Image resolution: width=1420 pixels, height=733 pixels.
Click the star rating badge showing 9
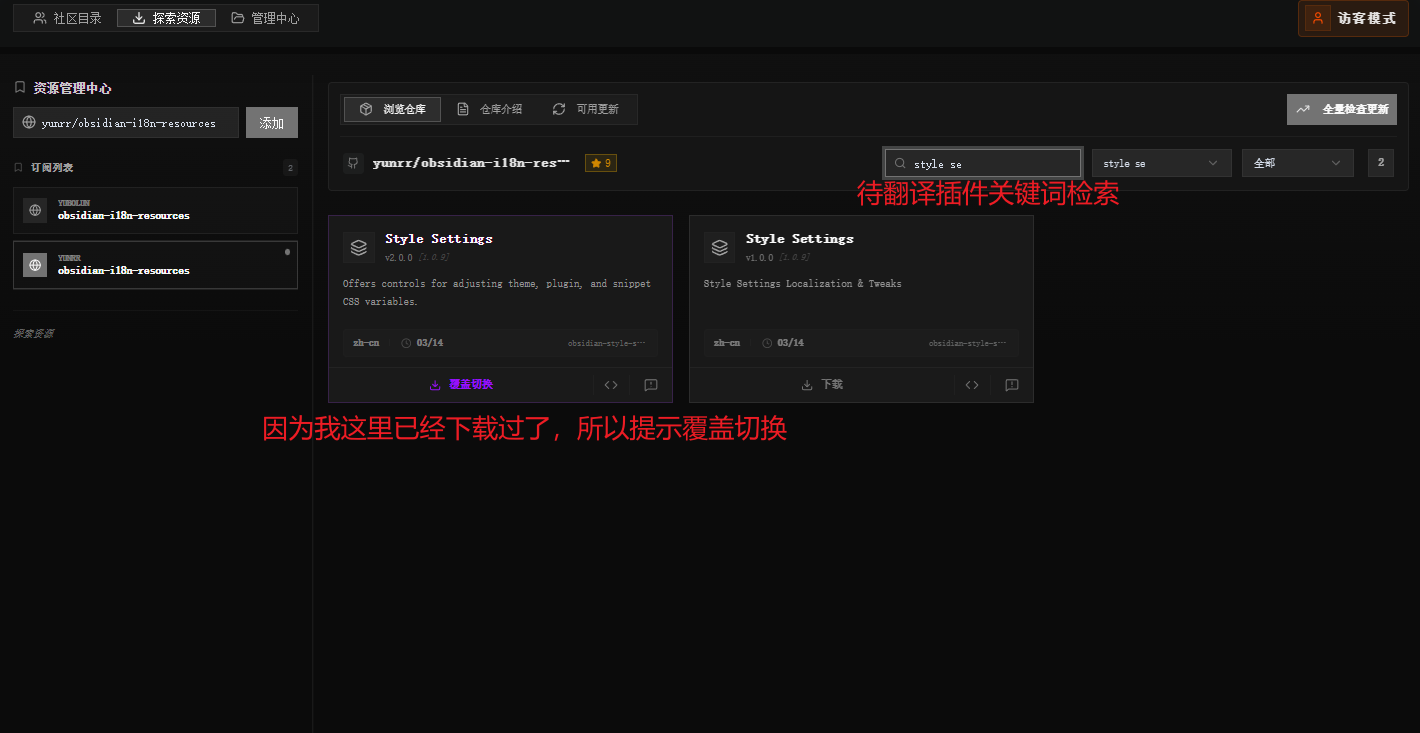coord(600,161)
